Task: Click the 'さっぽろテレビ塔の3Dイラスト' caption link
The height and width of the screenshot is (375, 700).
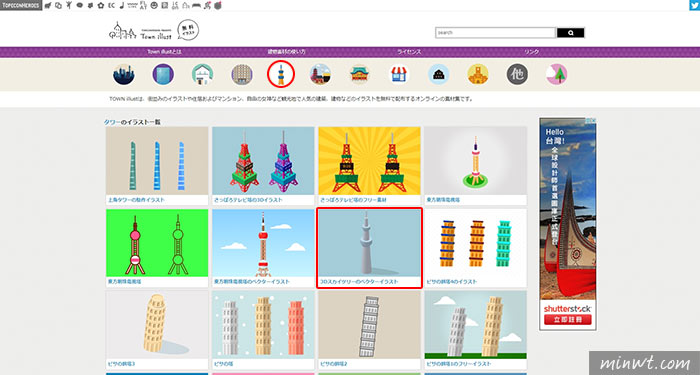Action: 248,200
